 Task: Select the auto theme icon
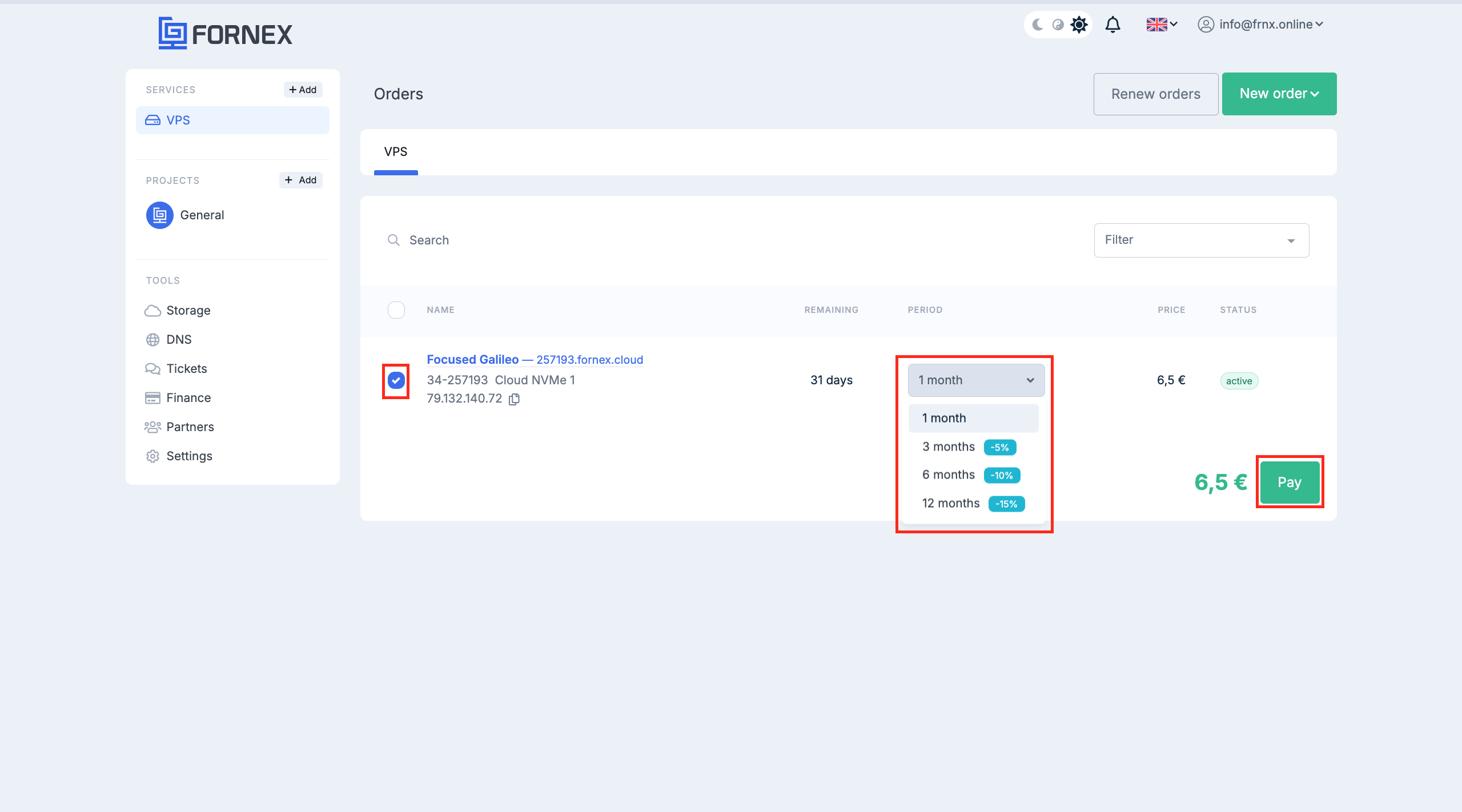click(1058, 25)
